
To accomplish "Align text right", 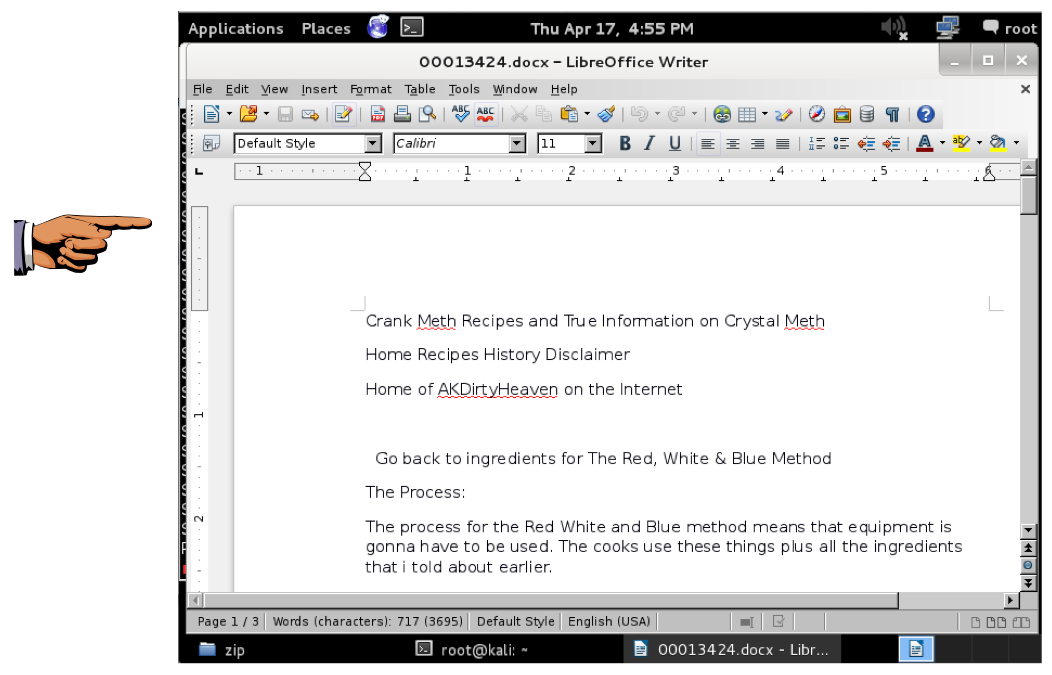I will click(757, 144).
